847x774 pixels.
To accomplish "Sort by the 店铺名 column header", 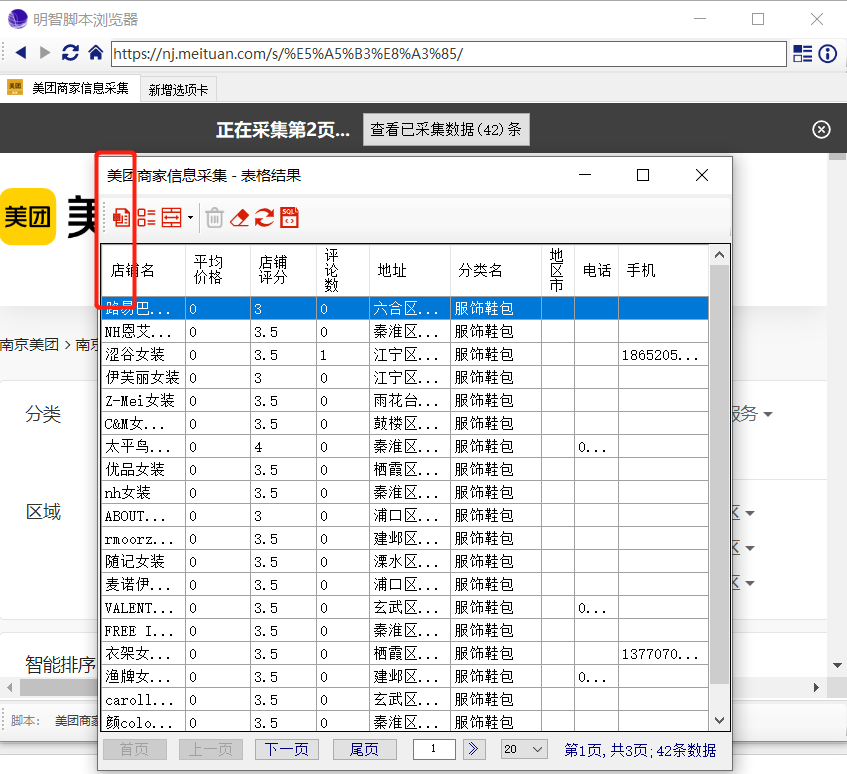I will 143,270.
